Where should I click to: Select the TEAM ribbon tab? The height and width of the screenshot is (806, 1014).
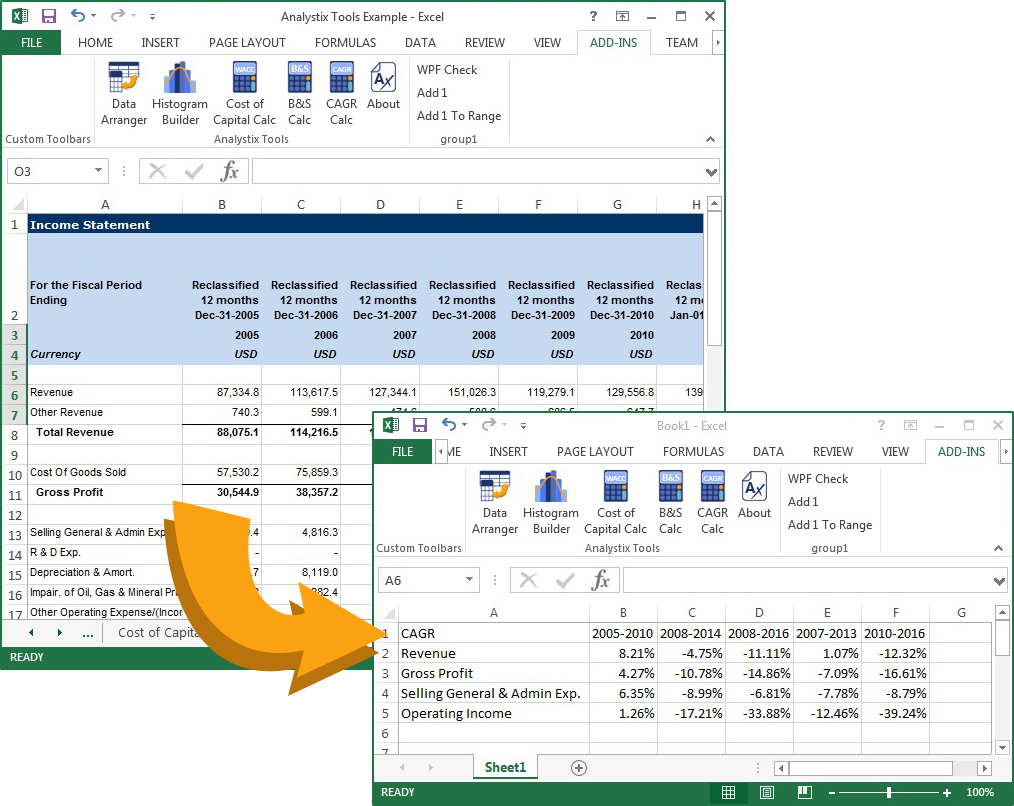pos(681,42)
